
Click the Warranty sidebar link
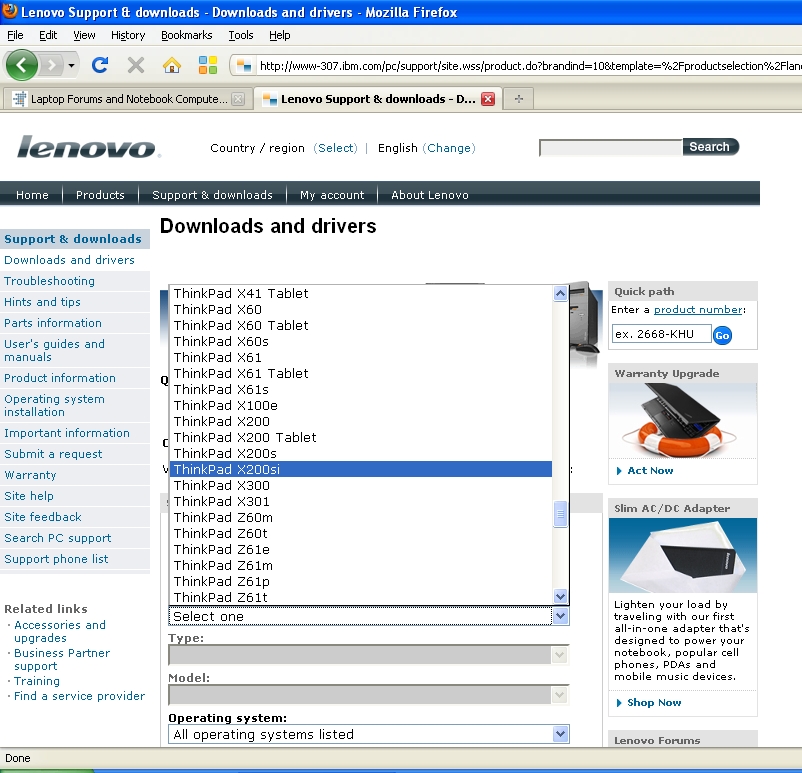click(x=30, y=475)
